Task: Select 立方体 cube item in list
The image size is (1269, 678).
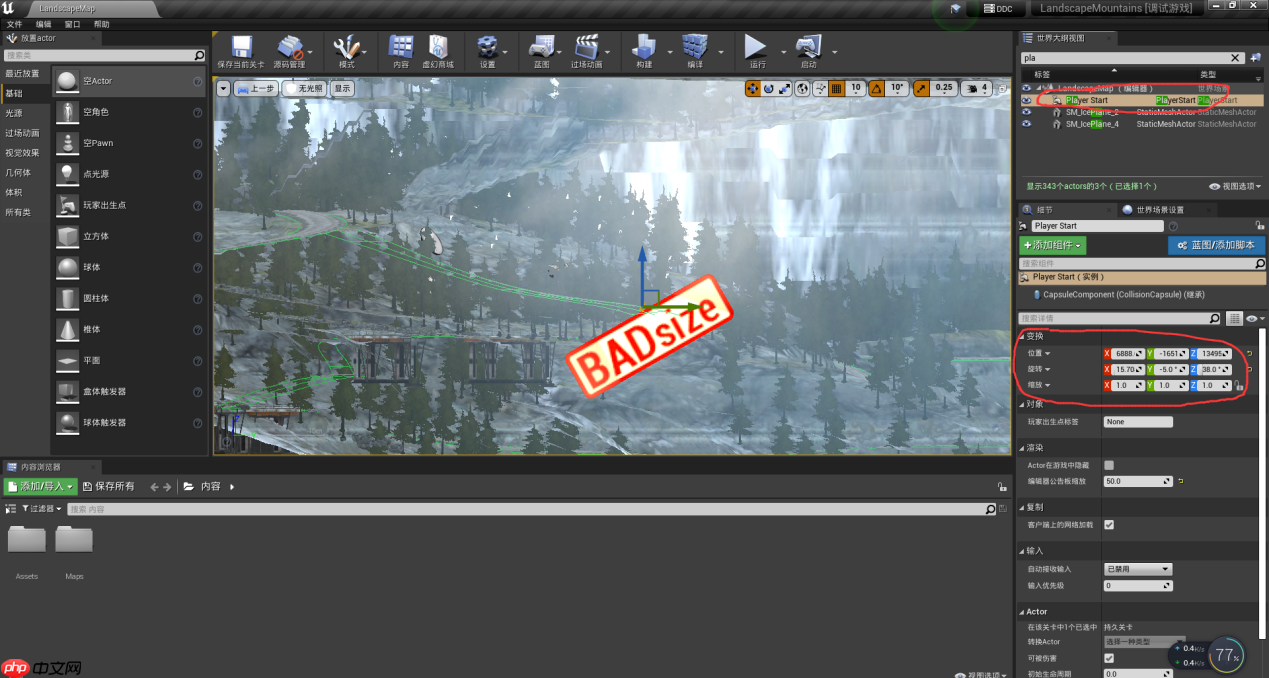Action: pyautogui.click(x=129, y=236)
